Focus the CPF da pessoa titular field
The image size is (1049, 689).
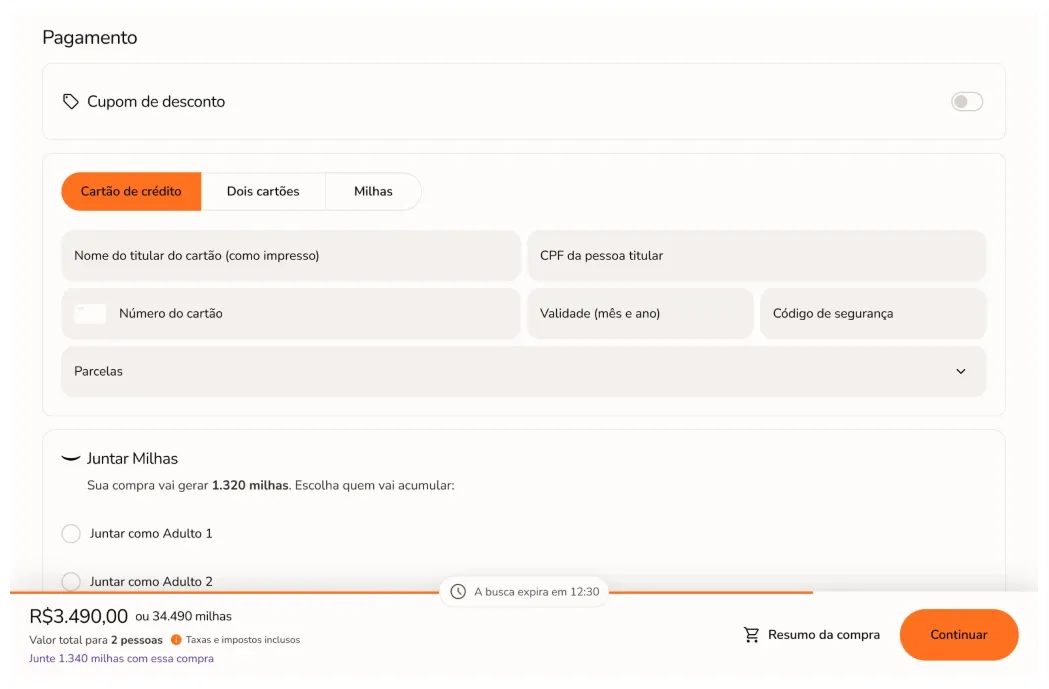click(x=757, y=256)
